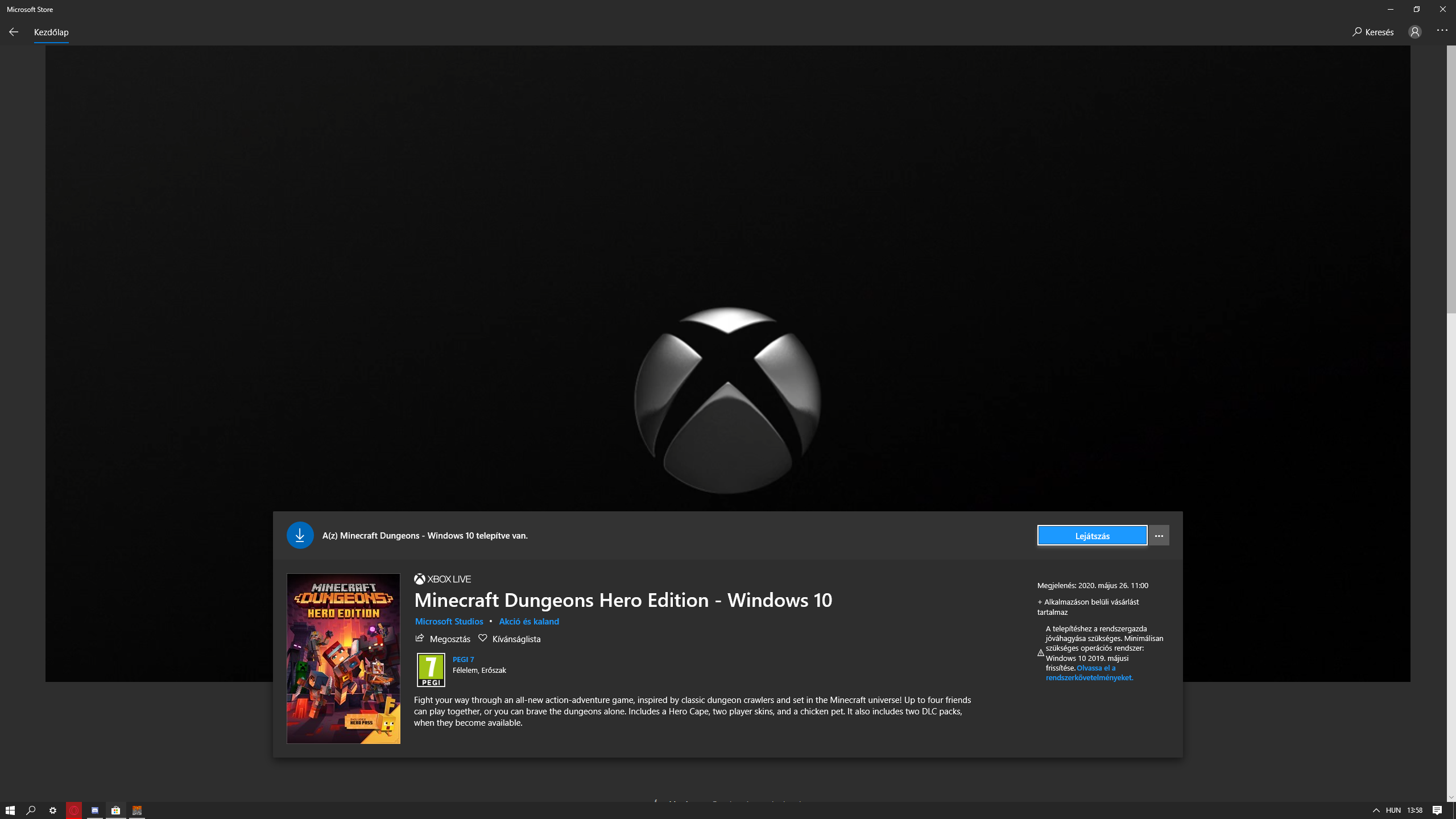Close the Microsoft Store window
1456x819 pixels.
tap(1443, 9)
